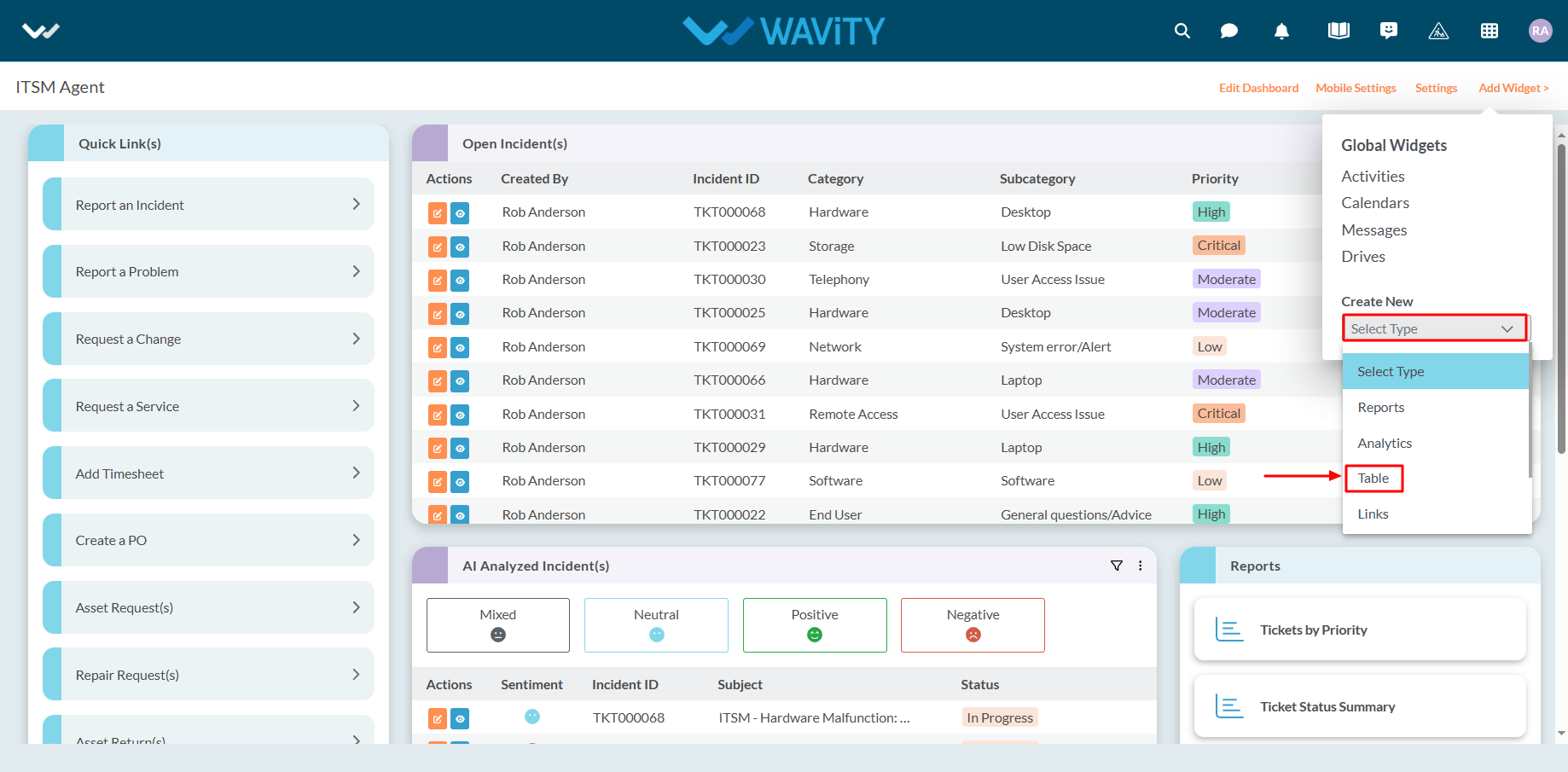Choose Table option in dropdown list

[x=1436, y=479]
